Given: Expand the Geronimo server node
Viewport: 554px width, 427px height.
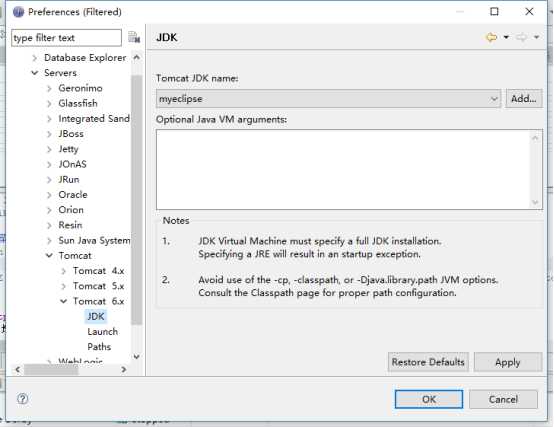Looking at the screenshot, I should tap(49, 88).
